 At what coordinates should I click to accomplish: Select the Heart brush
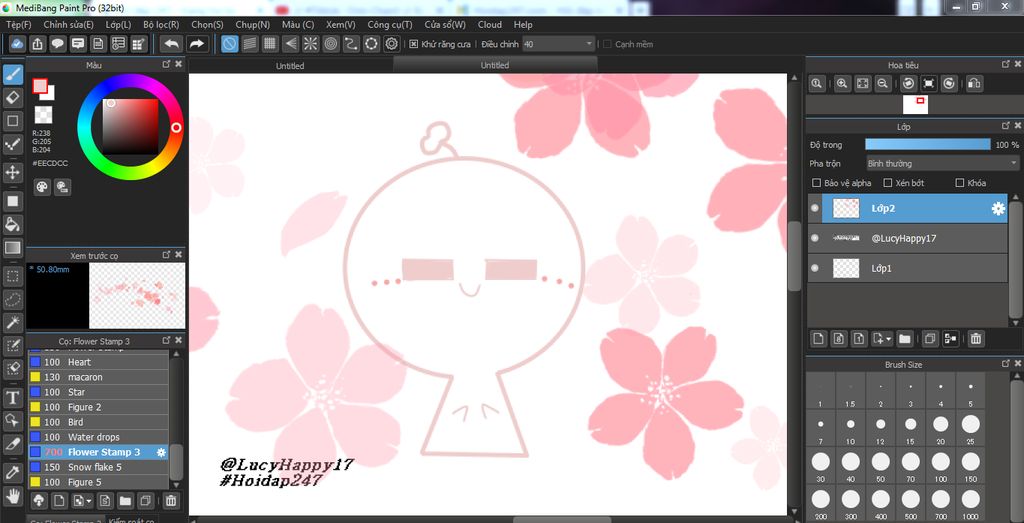point(98,362)
